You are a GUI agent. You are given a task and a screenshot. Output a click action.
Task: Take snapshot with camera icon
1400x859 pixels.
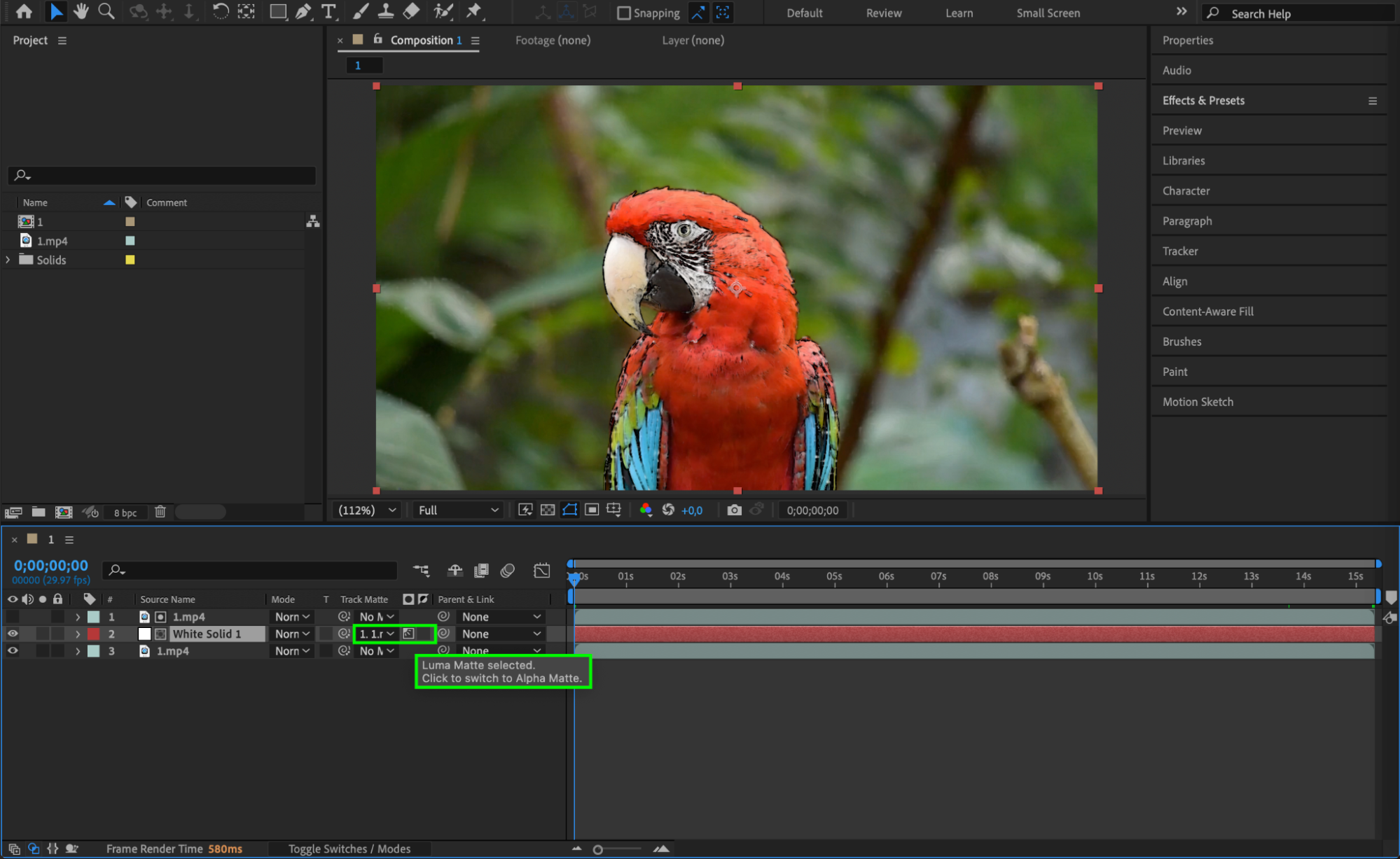(x=734, y=510)
